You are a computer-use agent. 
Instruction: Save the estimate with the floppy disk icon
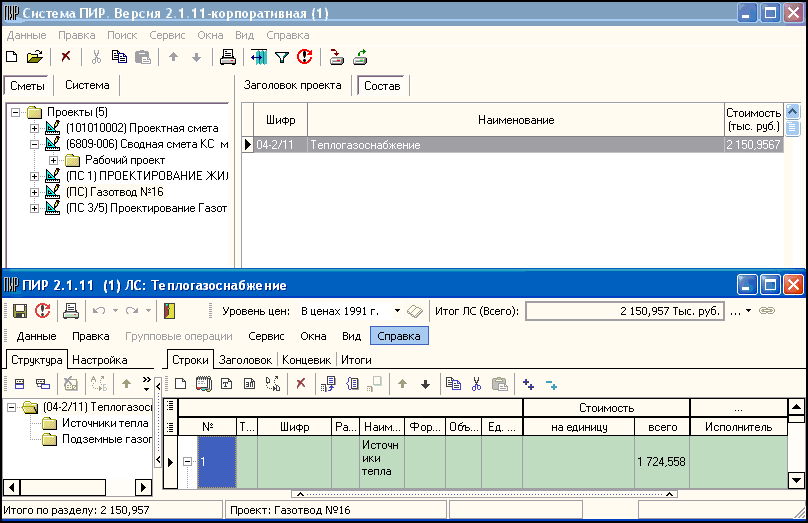click(x=20, y=311)
